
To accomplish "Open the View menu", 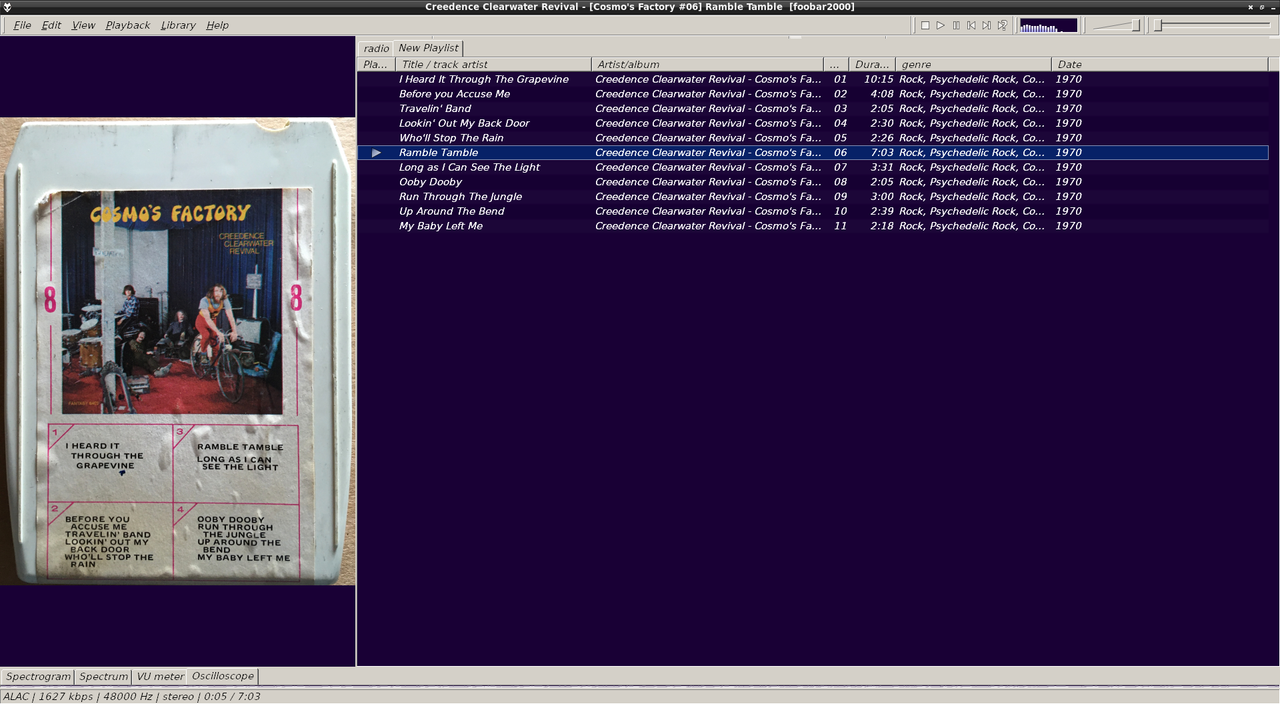I will 83,25.
